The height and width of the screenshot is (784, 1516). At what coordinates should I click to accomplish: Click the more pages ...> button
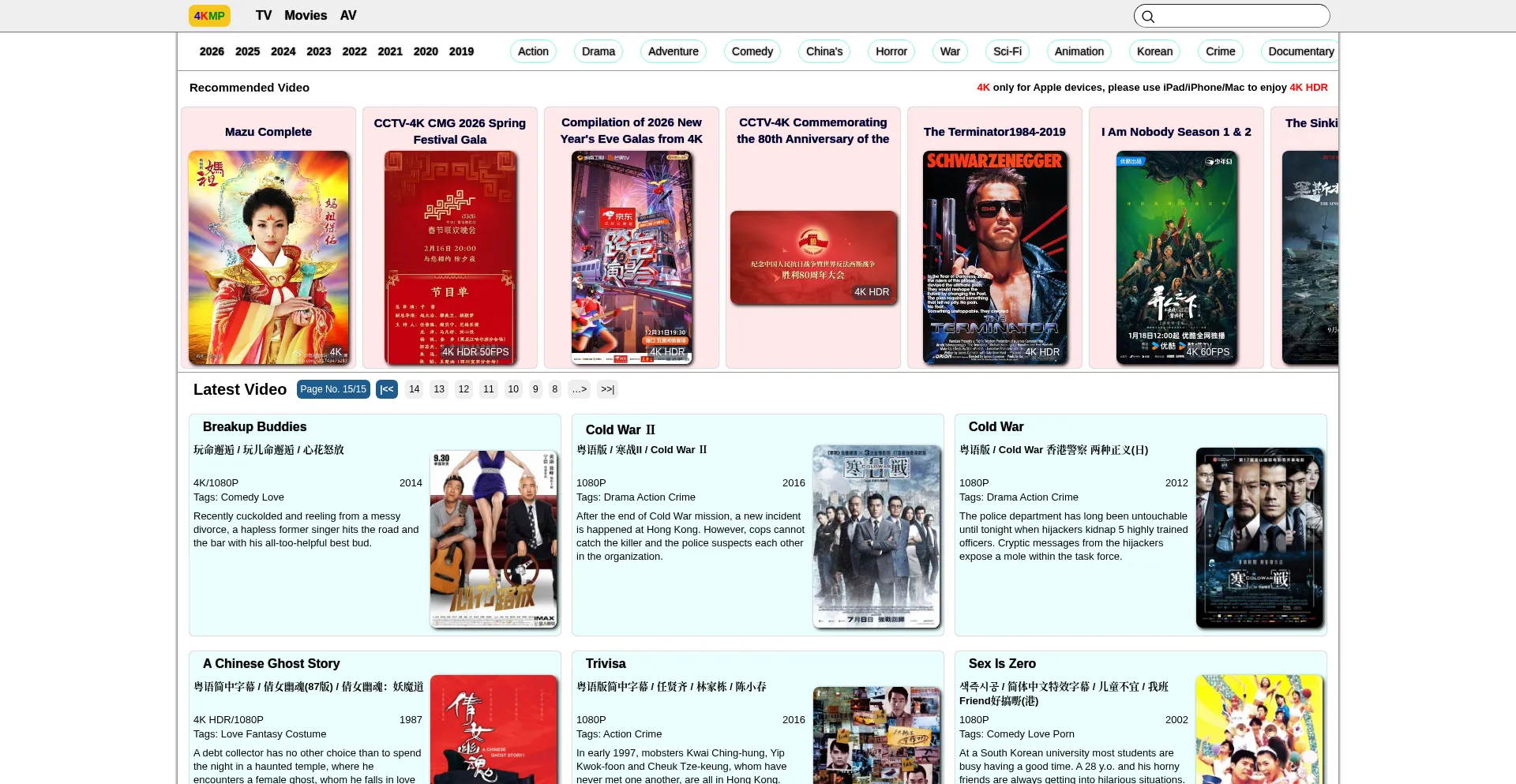[x=580, y=389]
